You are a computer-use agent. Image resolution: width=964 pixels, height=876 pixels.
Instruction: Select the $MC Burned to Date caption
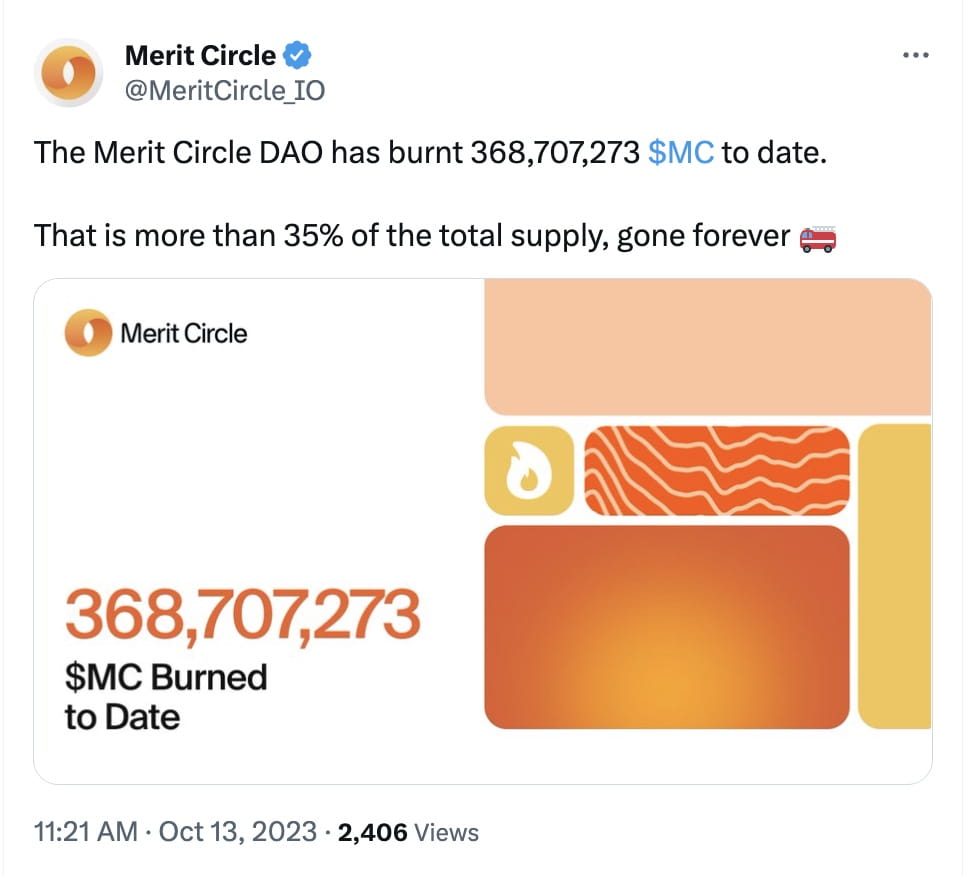(166, 696)
